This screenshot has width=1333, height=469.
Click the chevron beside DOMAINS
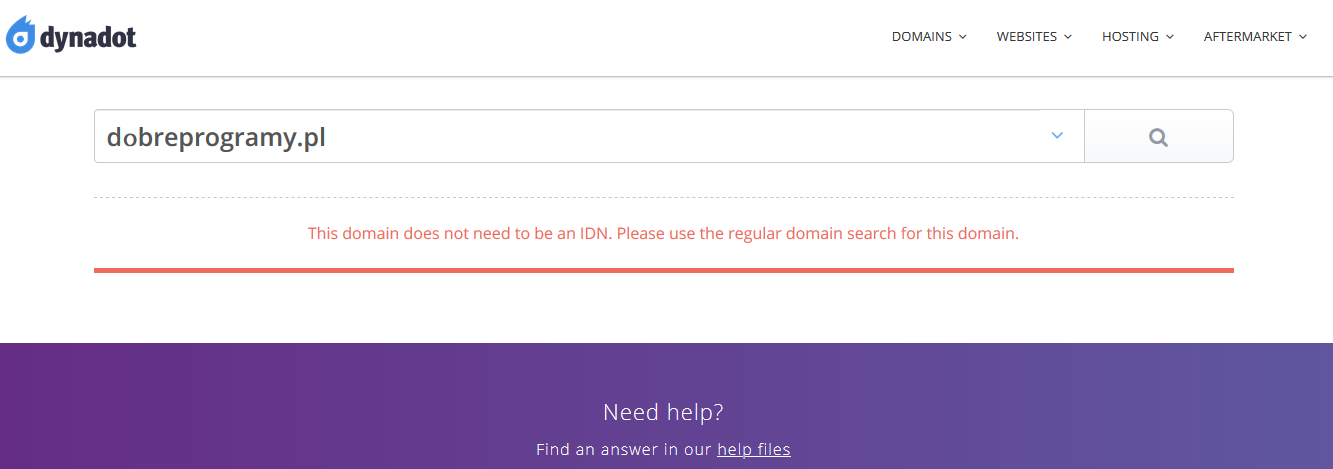point(963,37)
